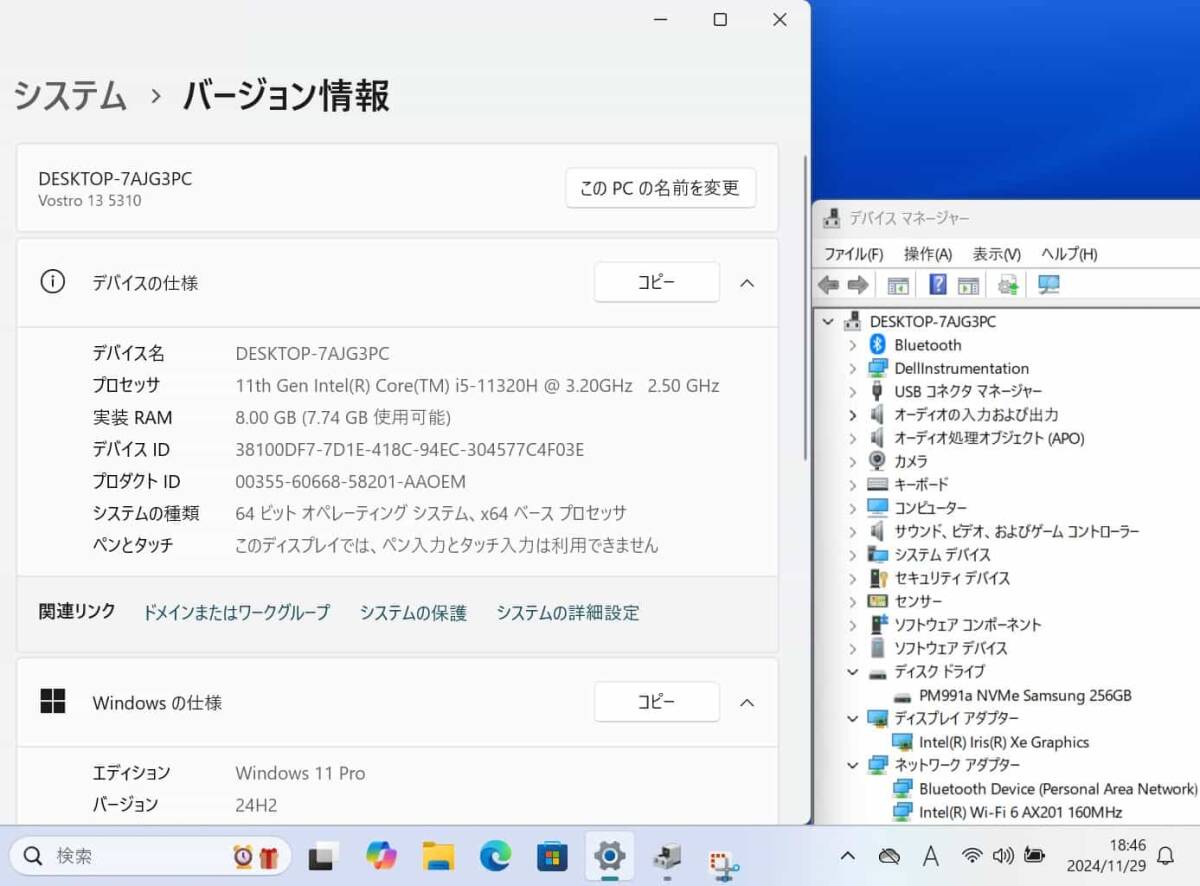Click the Back arrow in Device Manager toolbar
The height and width of the screenshot is (886, 1200).
click(x=828, y=285)
